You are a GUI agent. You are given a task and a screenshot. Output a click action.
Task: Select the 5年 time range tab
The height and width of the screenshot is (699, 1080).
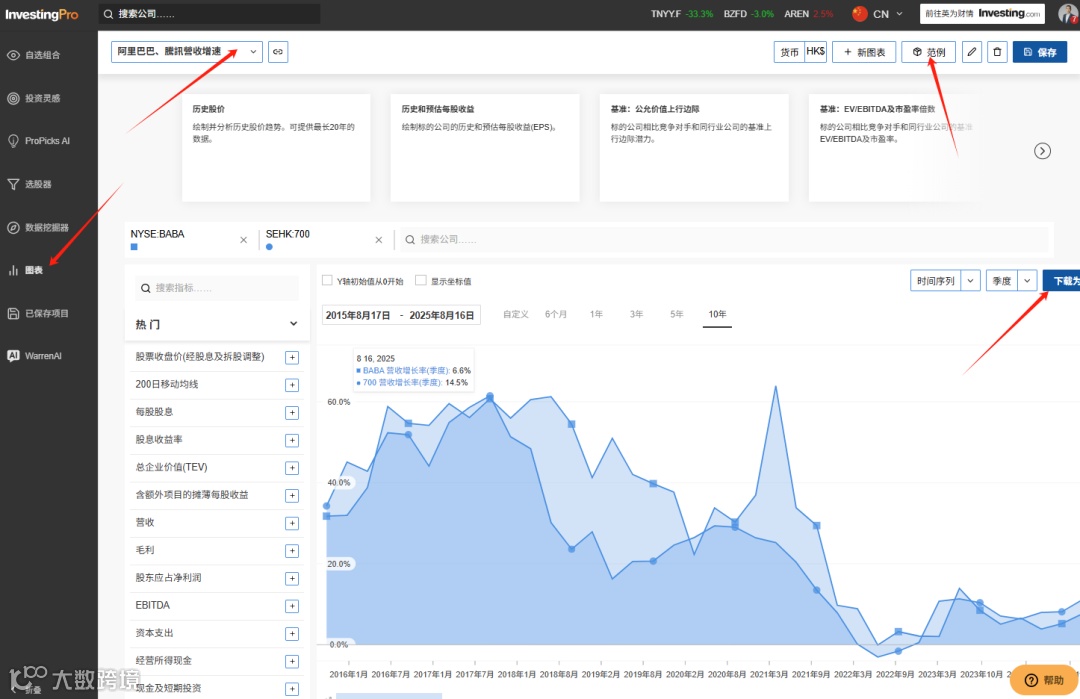[676, 314]
